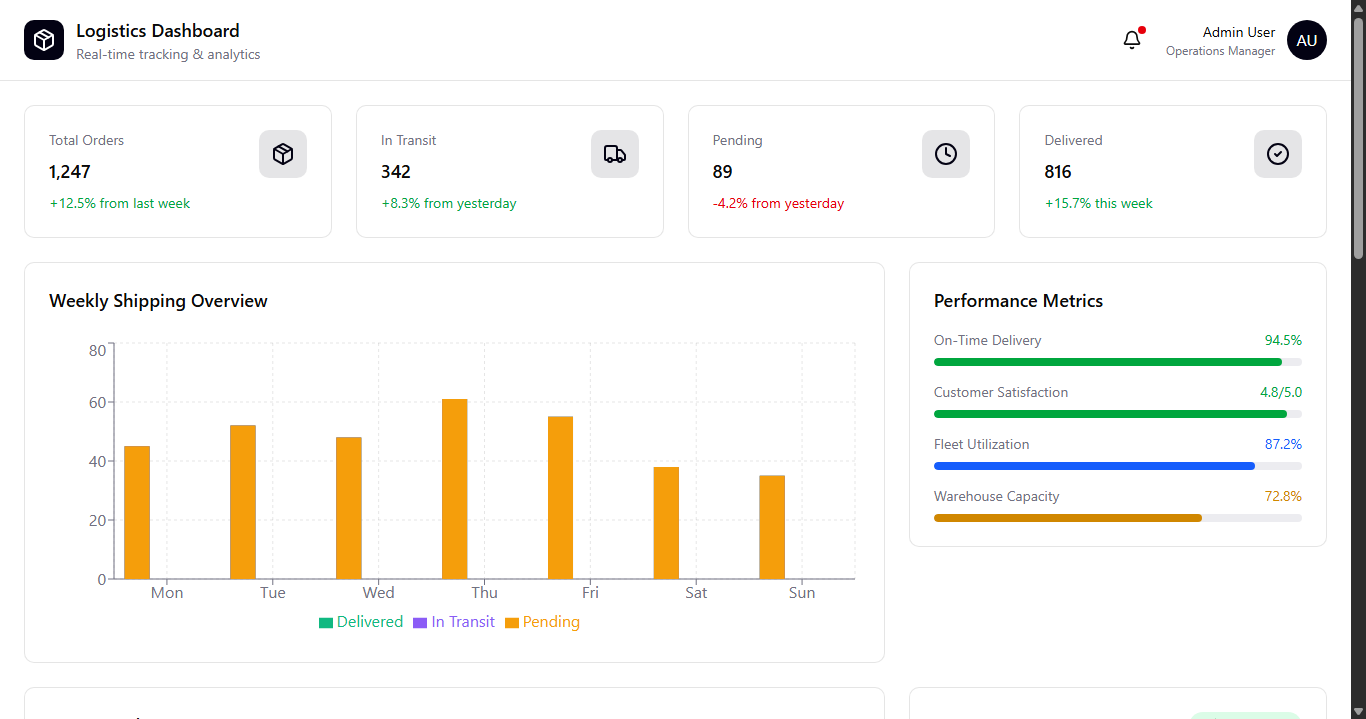Click +15.7% this week text
This screenshot has width=1366, height=719.
(x=1099, y=203)
